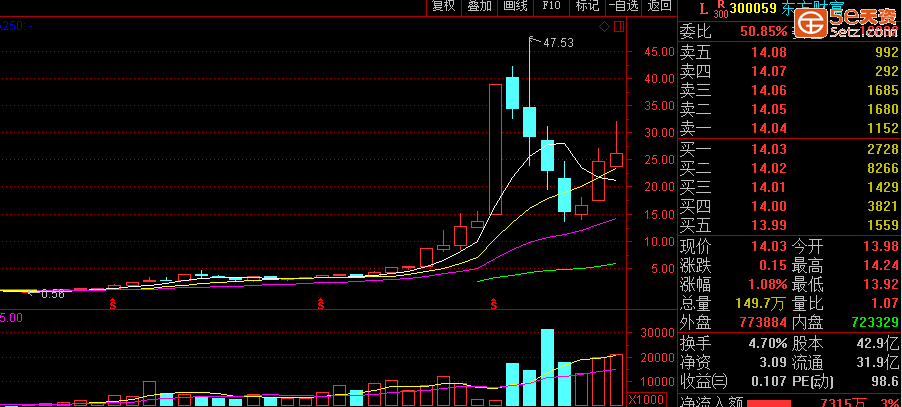Open the 叠加 overlay option

[x=480, y=6]
